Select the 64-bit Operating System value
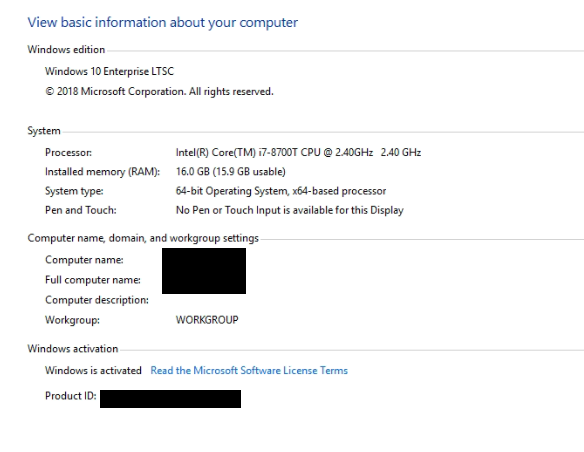The width and height of the screenshot is (584, 452). point(281,191)
